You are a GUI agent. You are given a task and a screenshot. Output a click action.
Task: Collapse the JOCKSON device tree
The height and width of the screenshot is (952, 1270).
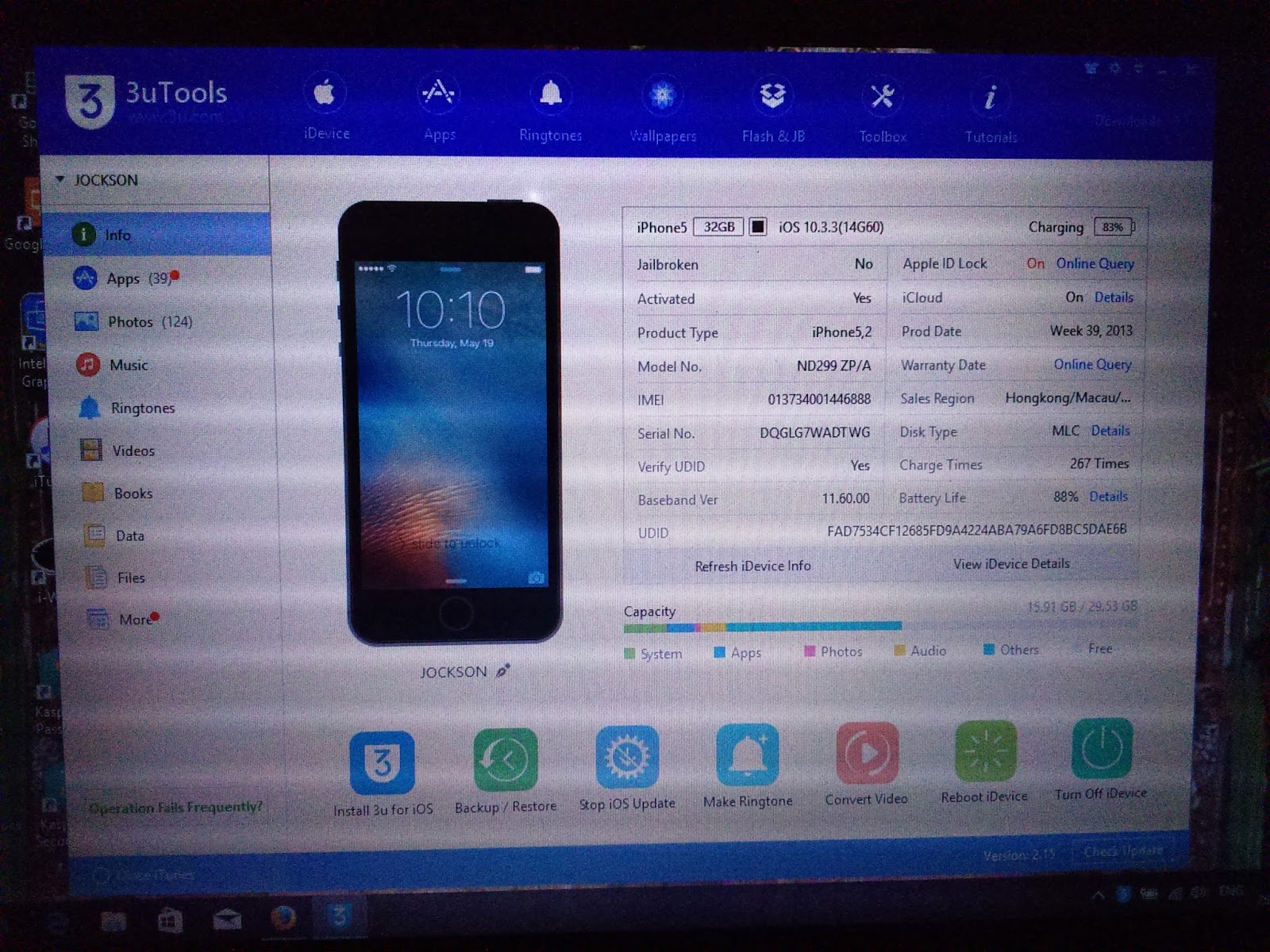click(60, 179)
